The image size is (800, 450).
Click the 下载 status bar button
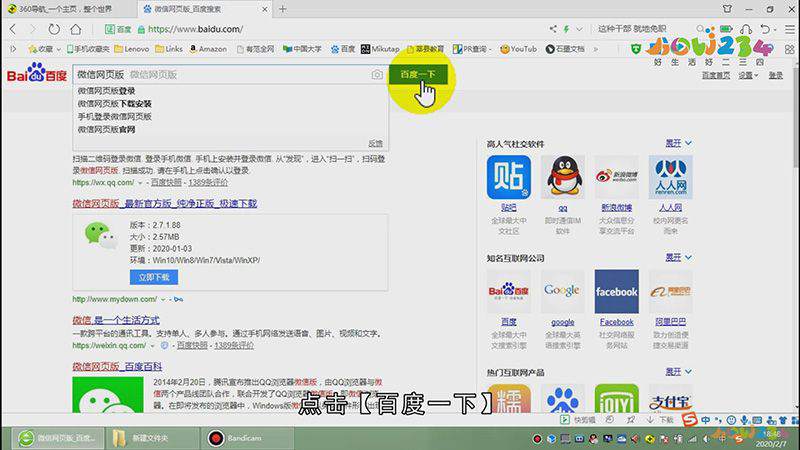click(x=660, y=420)
